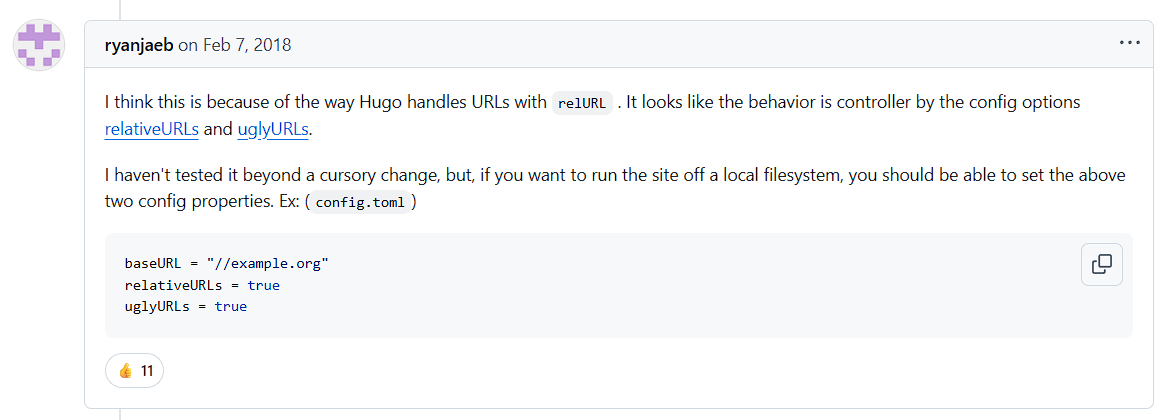Follow the relativeURLs documentation link

coord(152,129)
